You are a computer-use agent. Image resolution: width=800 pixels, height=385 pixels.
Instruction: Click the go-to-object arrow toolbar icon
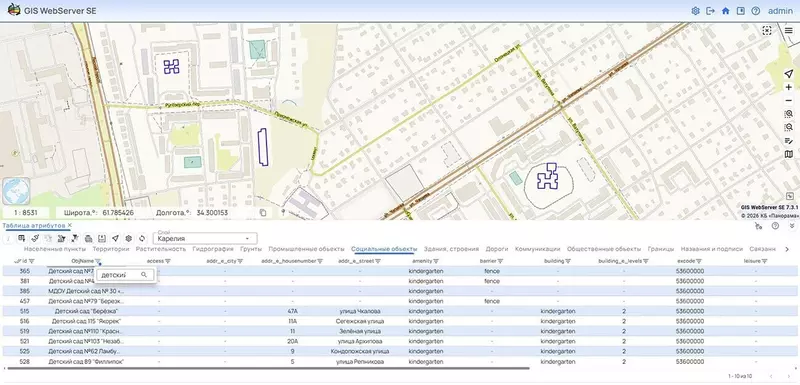coord(115,238)
